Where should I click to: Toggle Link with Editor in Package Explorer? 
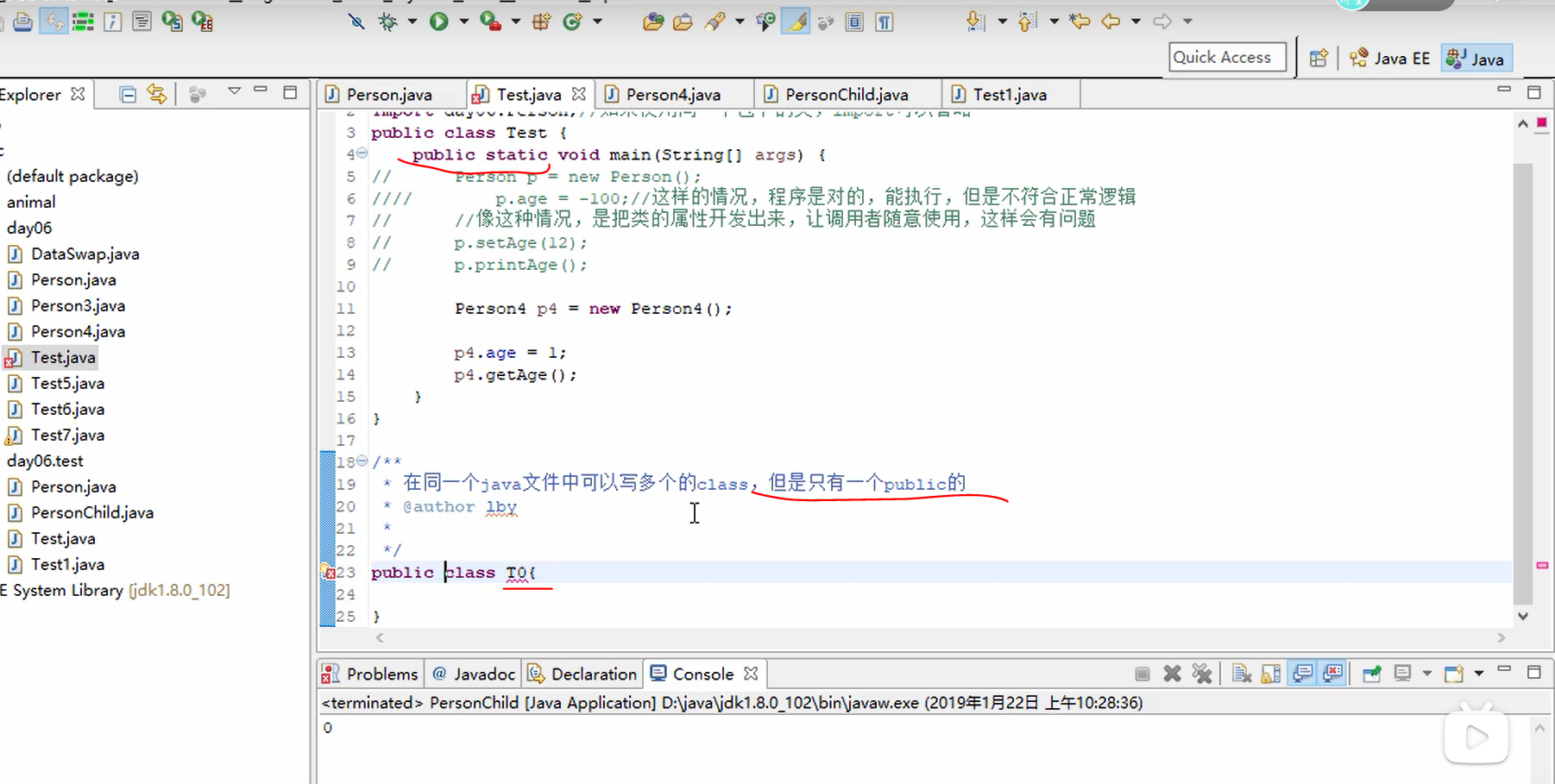157,94
